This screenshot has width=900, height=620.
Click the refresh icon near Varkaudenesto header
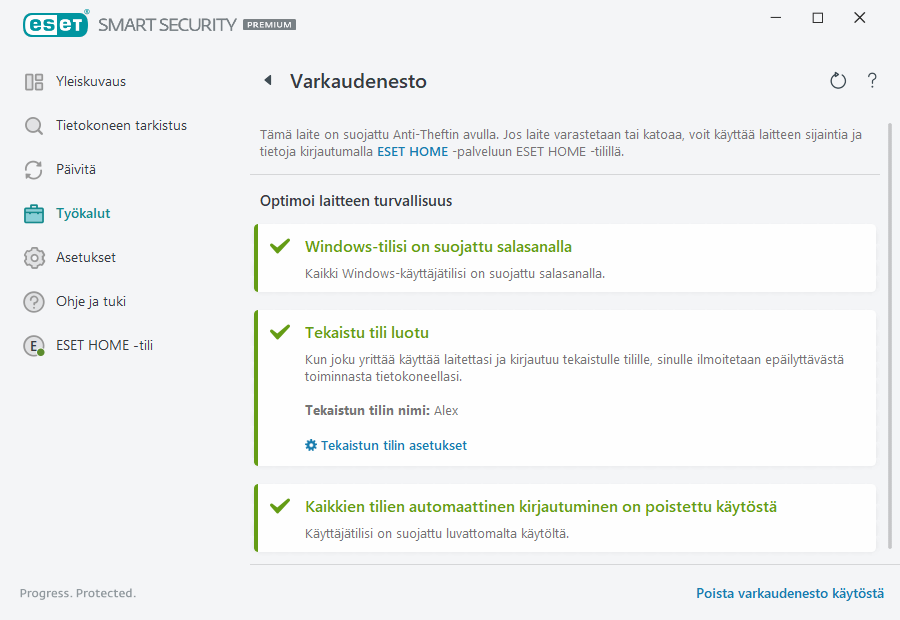pos(838,80)
